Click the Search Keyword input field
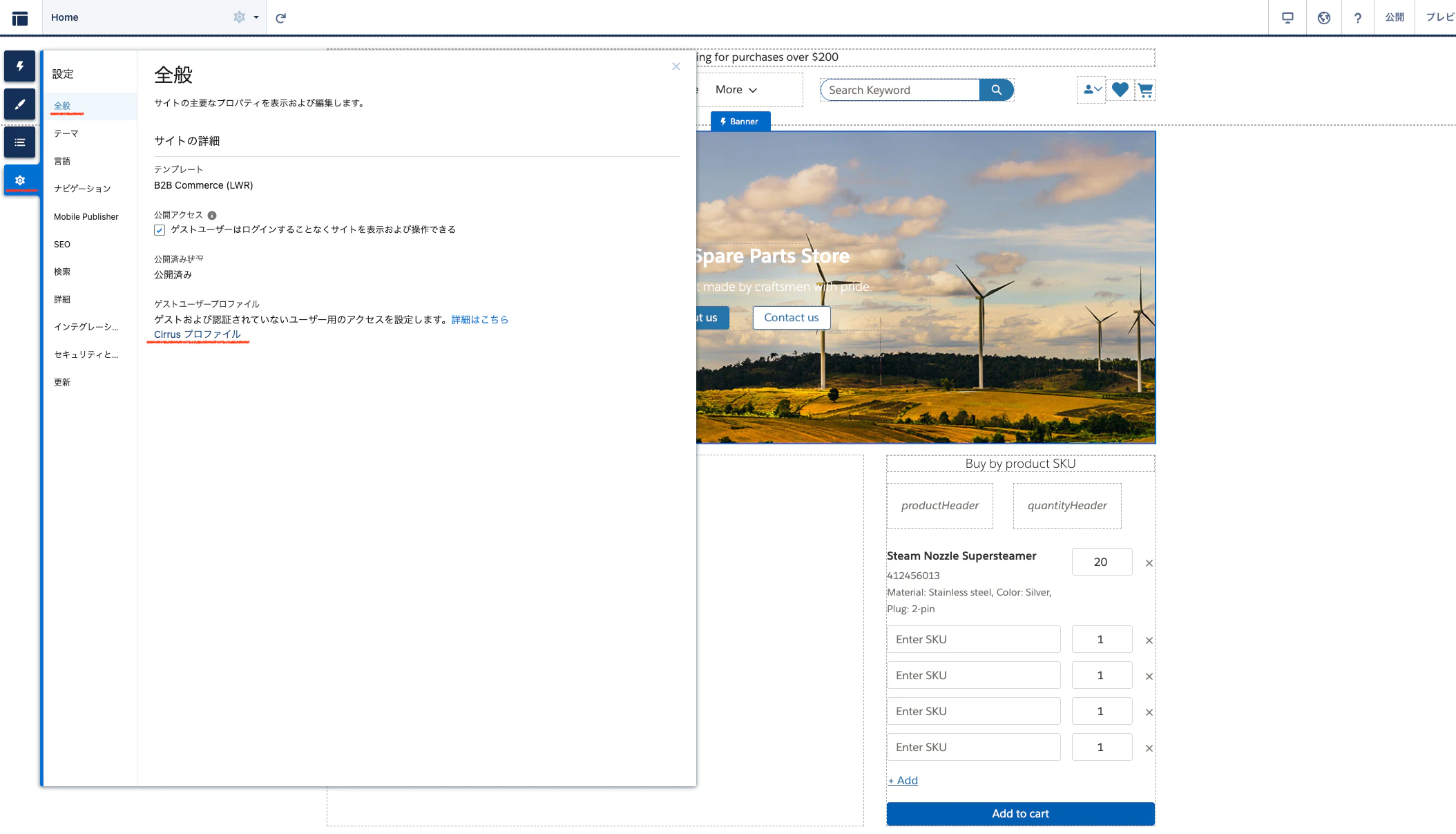 (900, 90)
